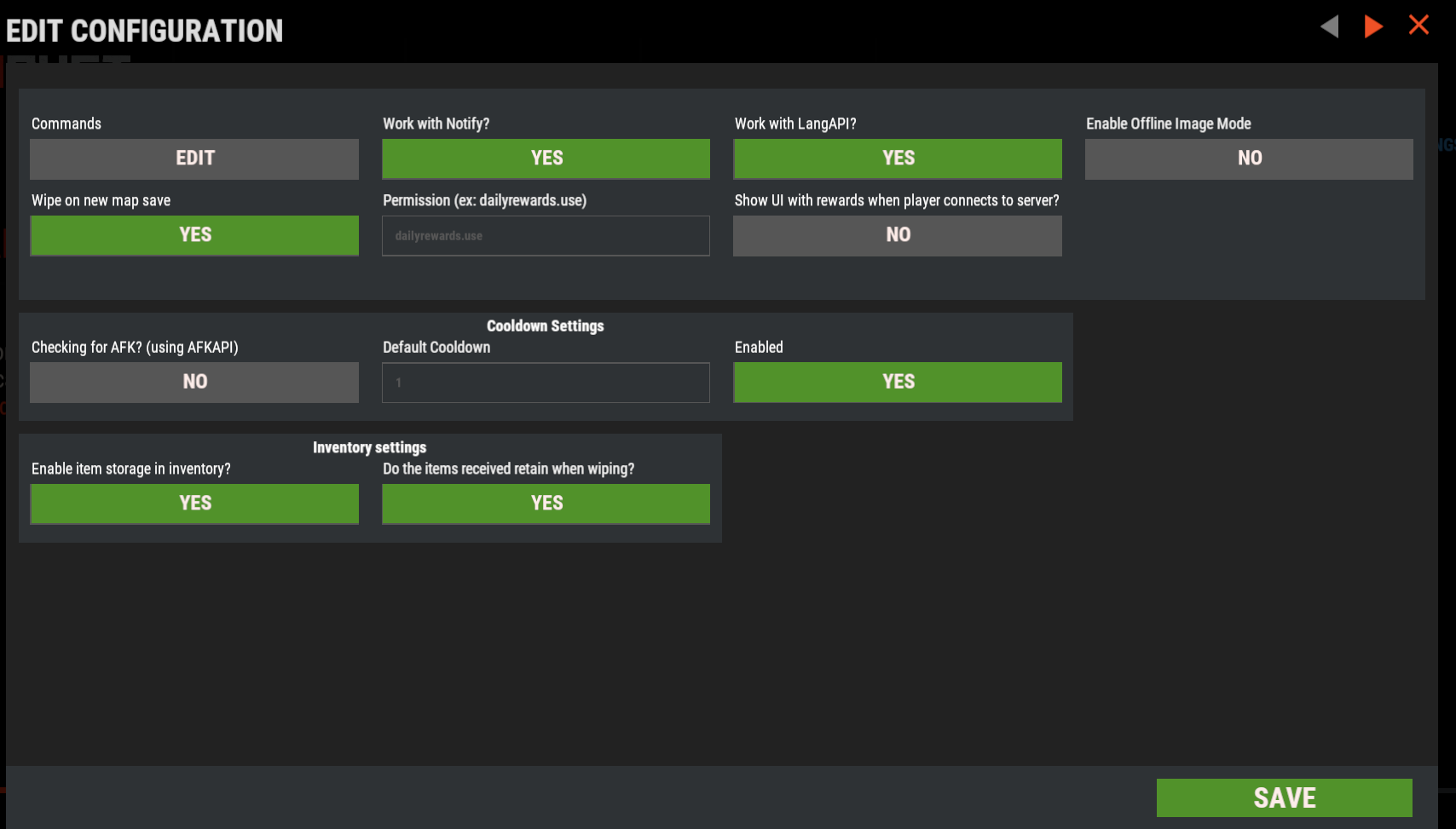The width and height of the screenshot is (1456, 829).
Task: Click the gray previous page arrow
Action: [1330, 26]
